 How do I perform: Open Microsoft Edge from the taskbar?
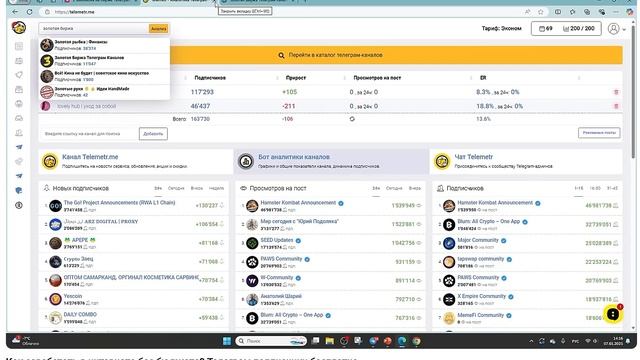coord(402,341)
